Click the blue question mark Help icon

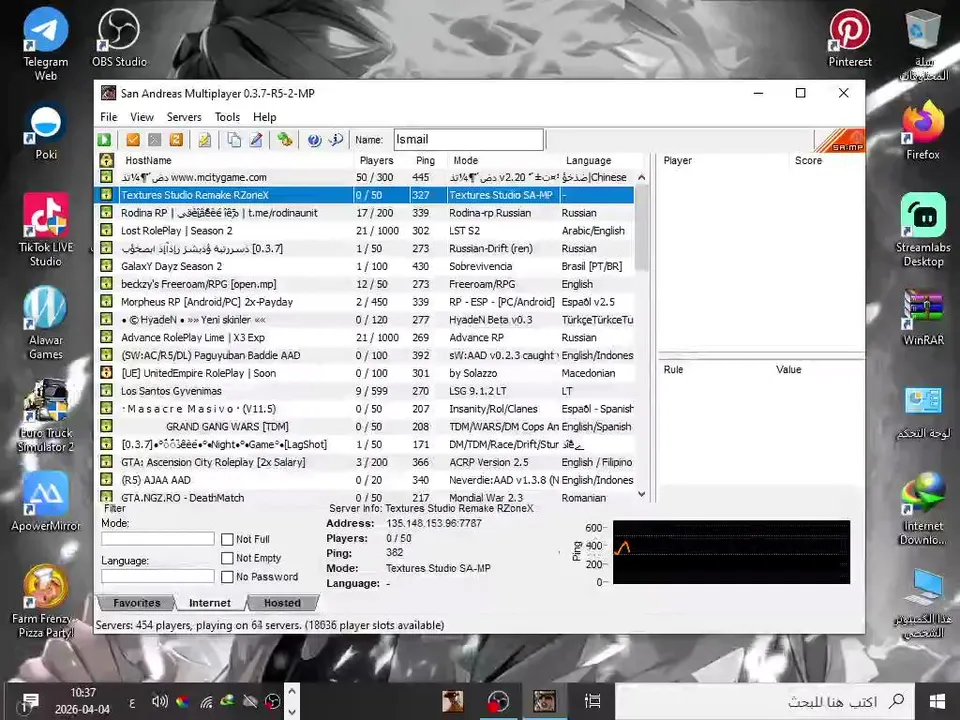[314, 140]
